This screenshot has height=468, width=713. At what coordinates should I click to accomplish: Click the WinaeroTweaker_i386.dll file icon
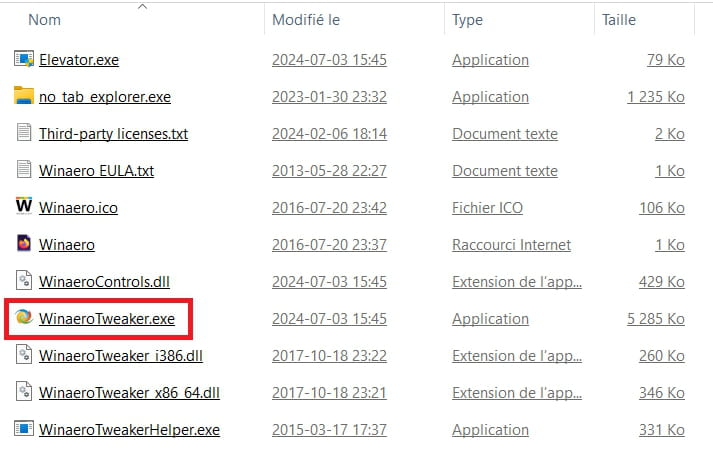24,354
